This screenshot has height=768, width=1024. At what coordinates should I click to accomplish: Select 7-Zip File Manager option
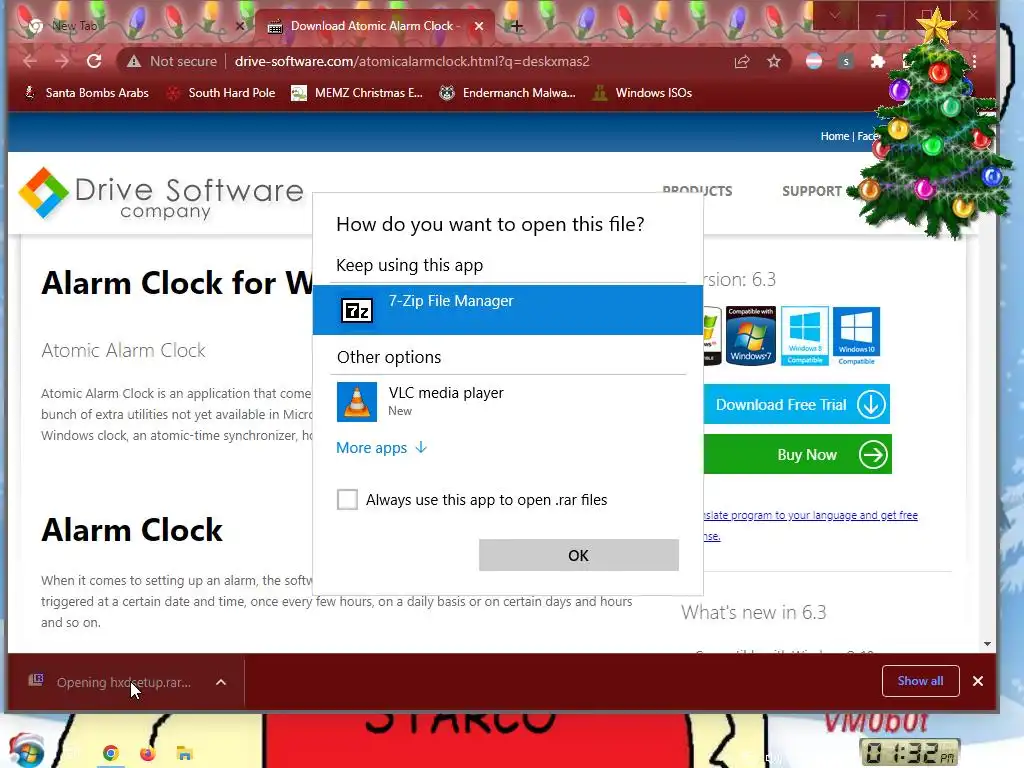(507, 310)
